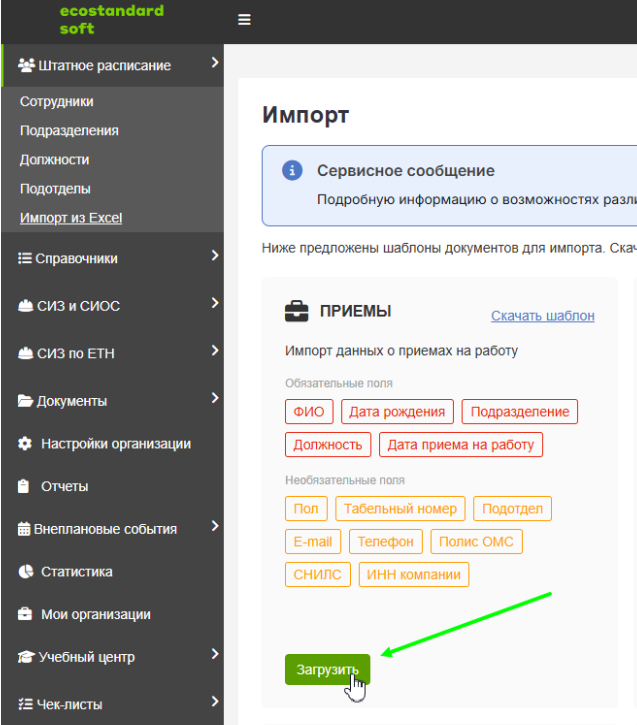Click the Пол optional field tag
Screen dimensions: 637x725
tap(306, 509)
